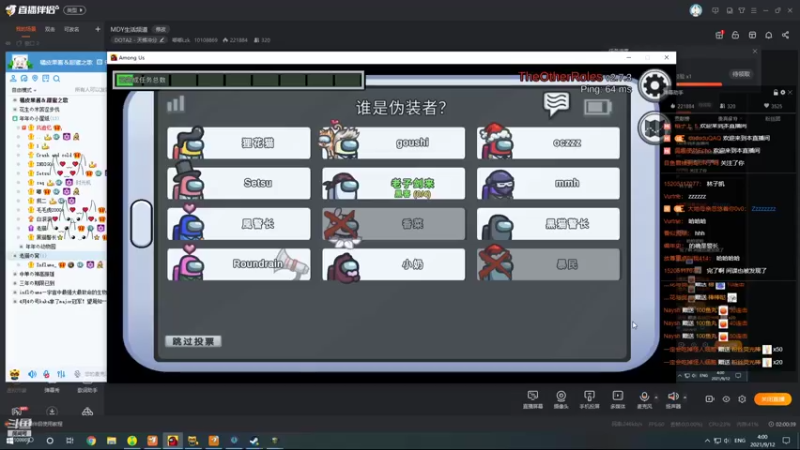800x450 pixels.
Task: Open the location pin icon in chat panel
Action: (35, 79)
